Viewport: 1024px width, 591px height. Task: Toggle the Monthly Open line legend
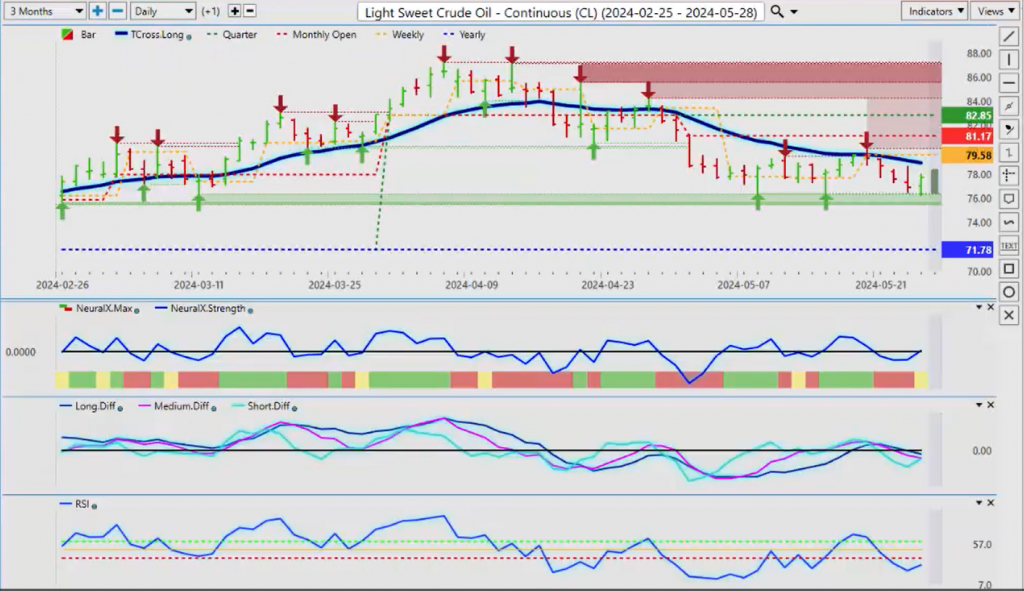point(323,35)
